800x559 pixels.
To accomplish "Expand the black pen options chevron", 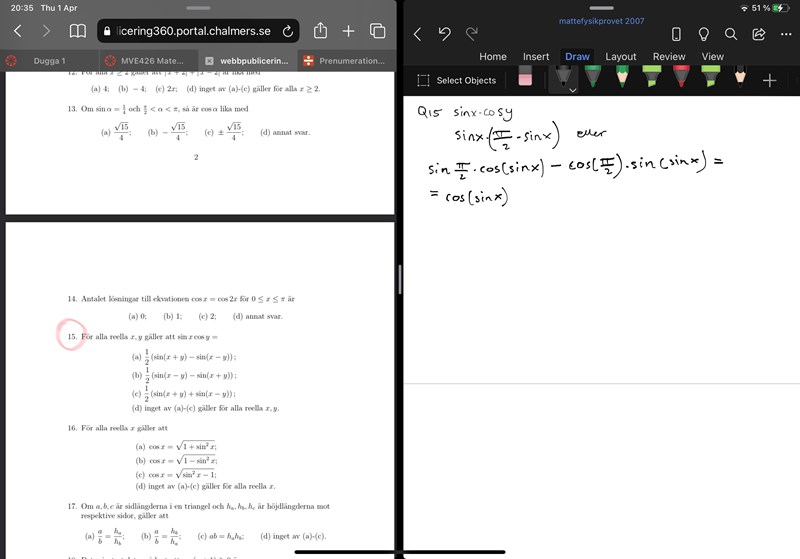I will 572,90.
